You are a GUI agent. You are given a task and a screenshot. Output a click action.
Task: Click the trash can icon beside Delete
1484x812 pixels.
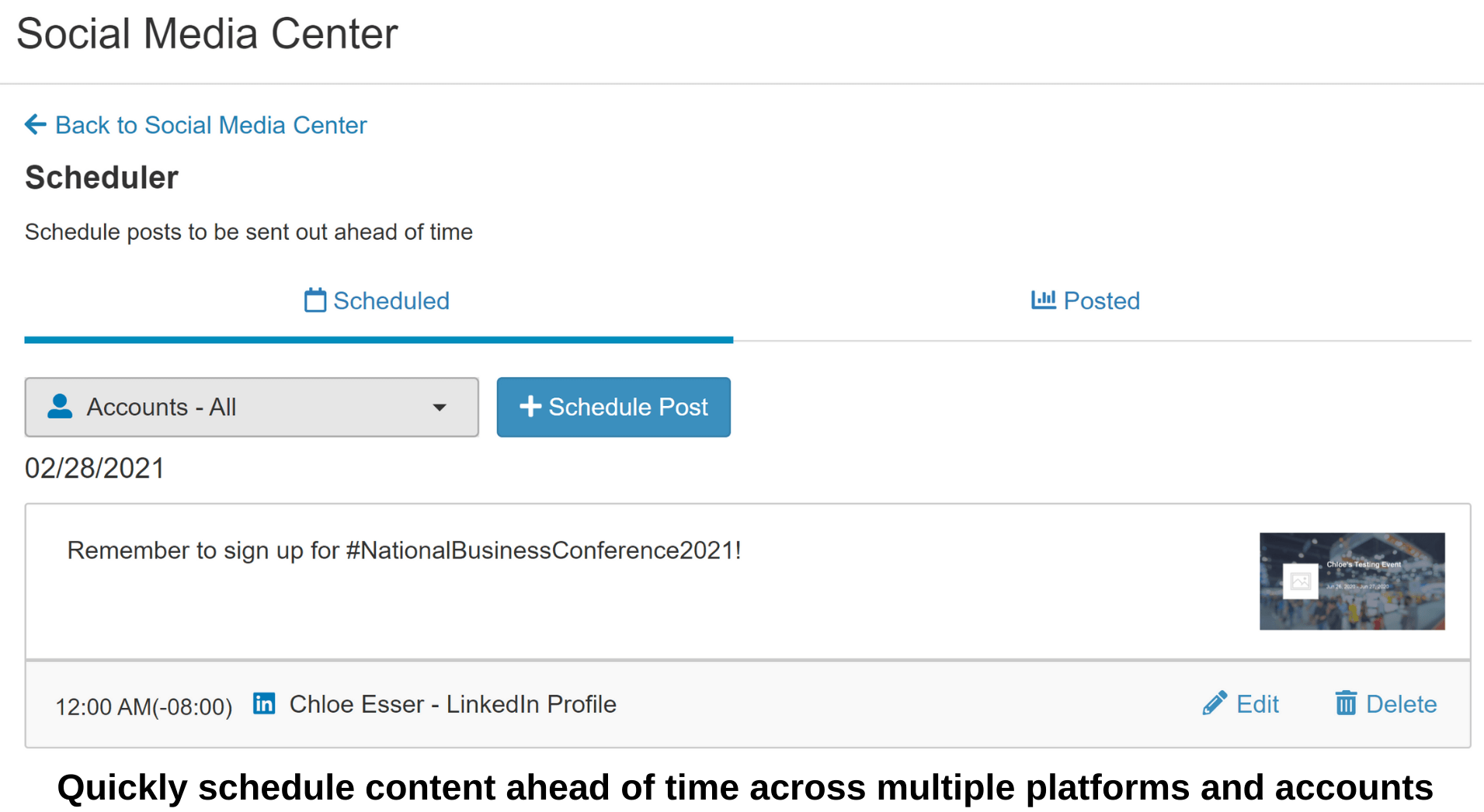[1346, 703]
